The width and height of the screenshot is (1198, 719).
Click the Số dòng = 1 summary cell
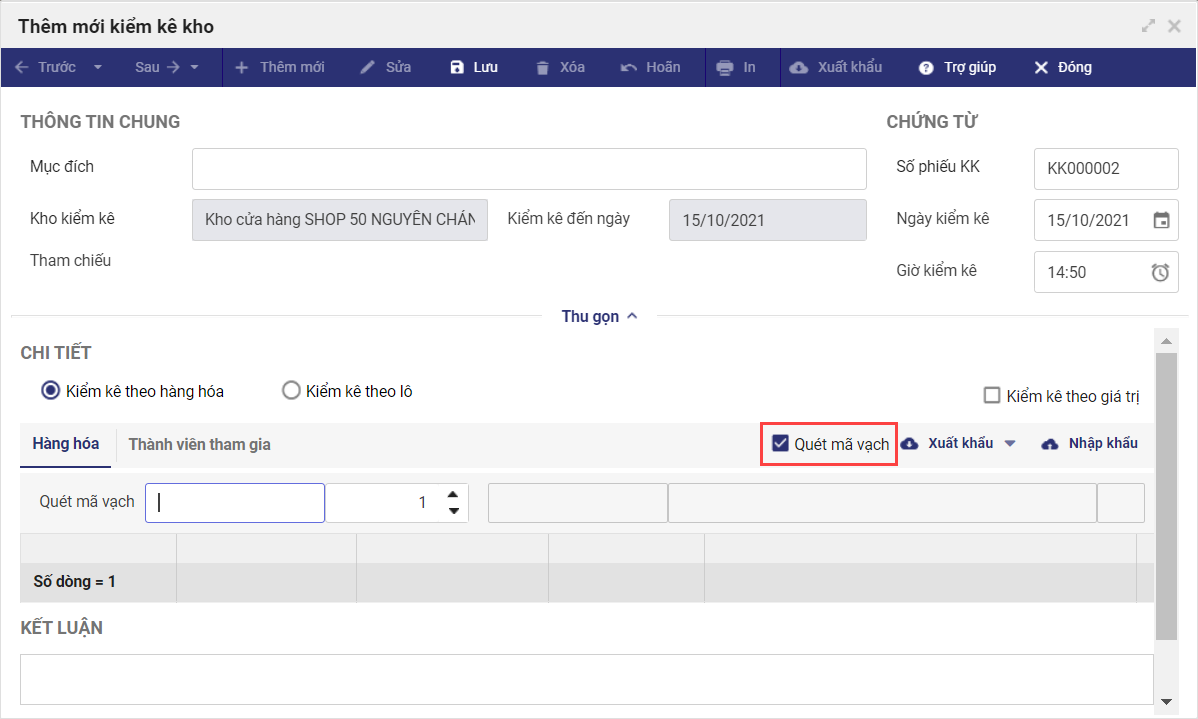click(x=98, y=582)
